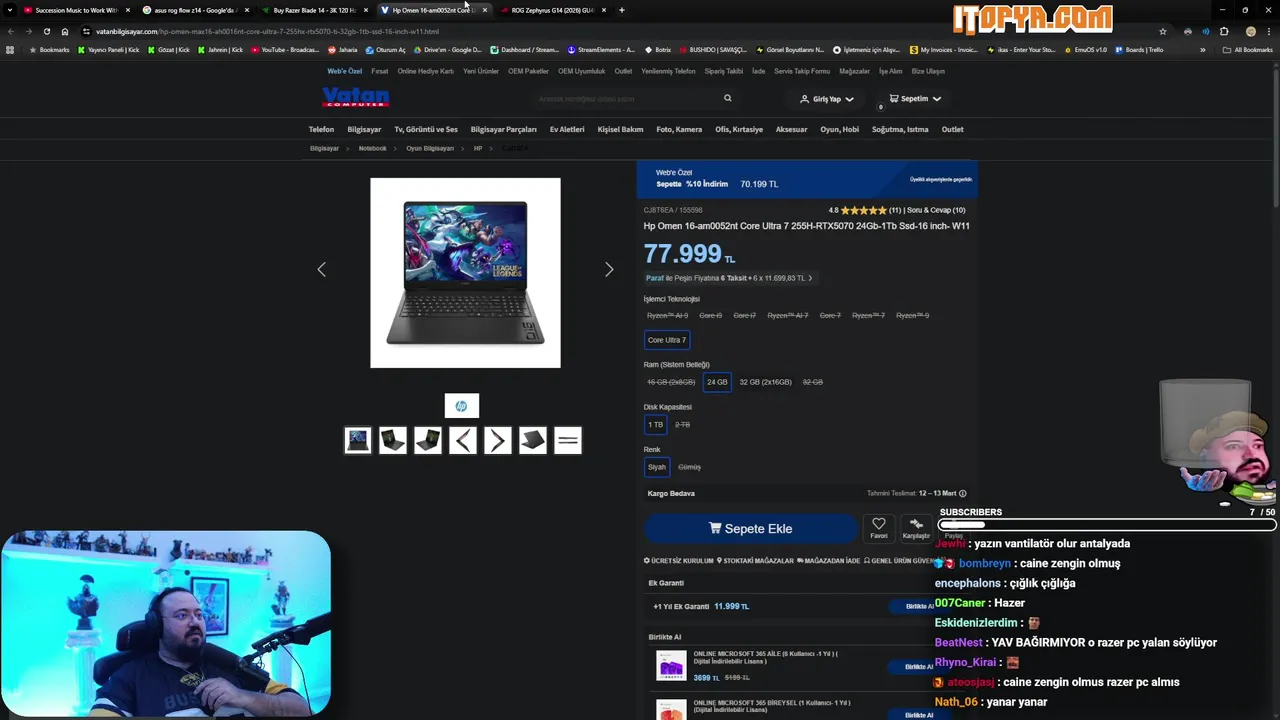
Task: Open the Notebook breadcrumb link
Action: [372, 148]
